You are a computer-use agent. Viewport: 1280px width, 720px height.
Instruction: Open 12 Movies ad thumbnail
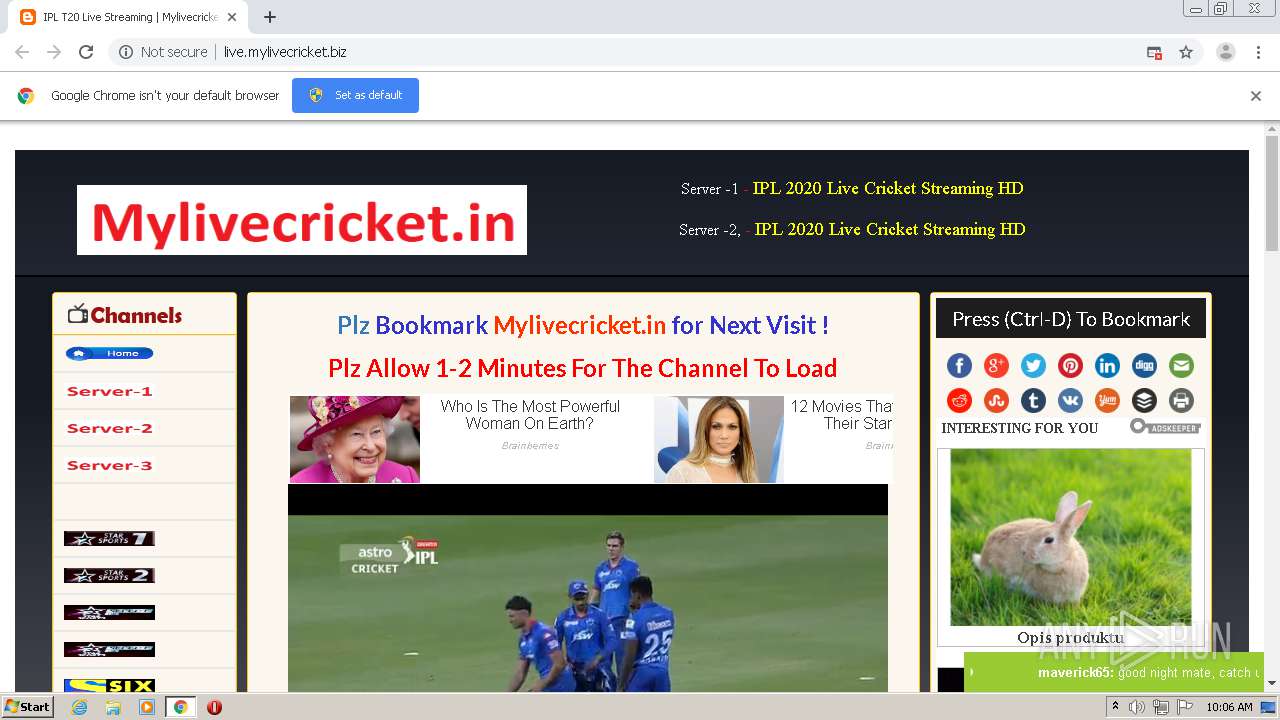tap(719, 439)
